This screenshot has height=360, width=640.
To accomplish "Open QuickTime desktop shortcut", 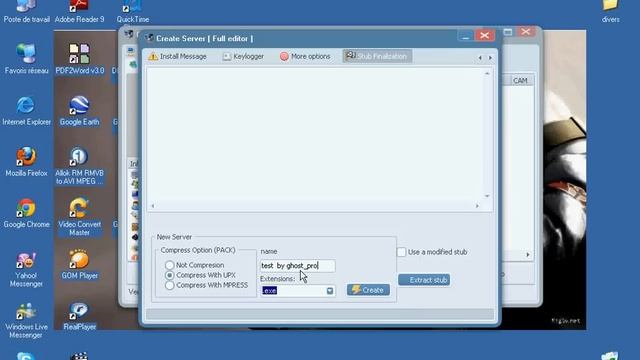I will pos(133,12).
